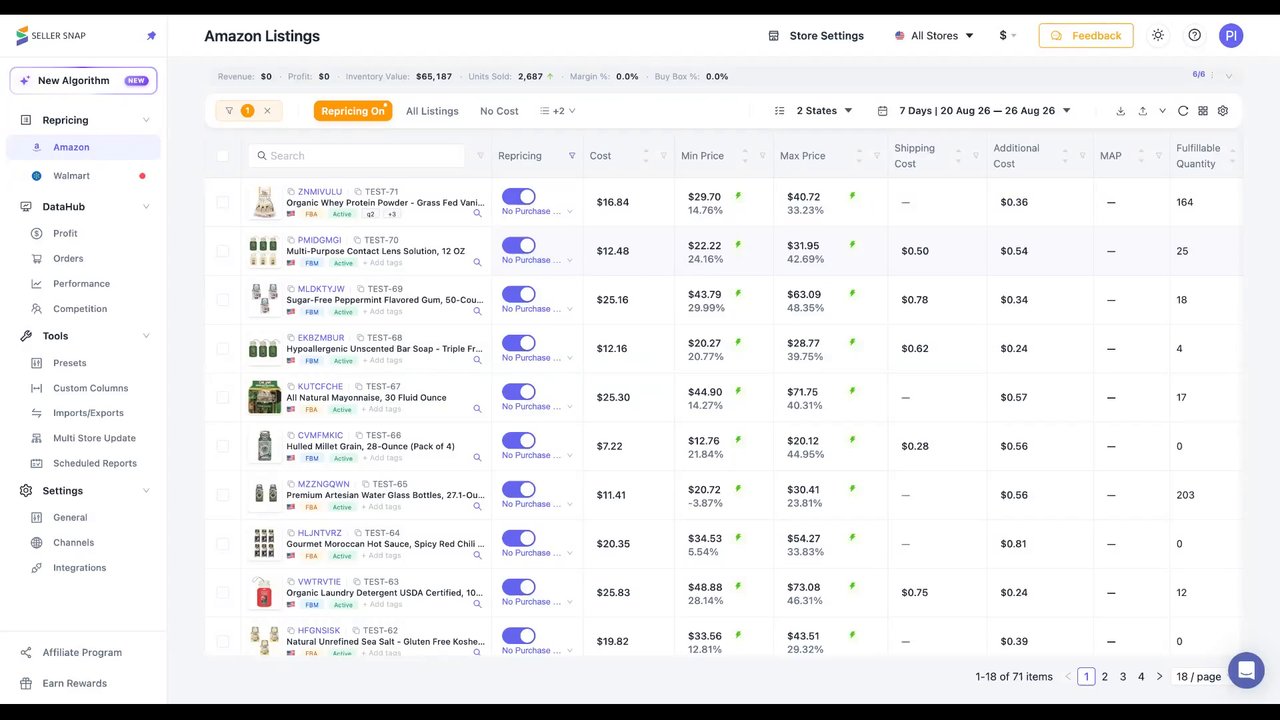Toggle the light/dark theme sun icon
Screen dimensions: 1280x720
[1158, 35]
